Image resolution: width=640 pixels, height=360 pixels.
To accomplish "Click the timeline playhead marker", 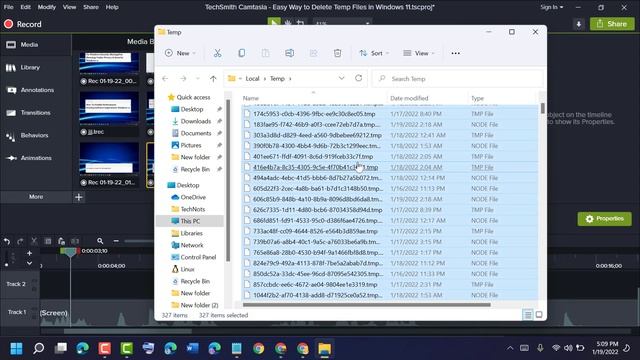I will click(x=70, y=252).
